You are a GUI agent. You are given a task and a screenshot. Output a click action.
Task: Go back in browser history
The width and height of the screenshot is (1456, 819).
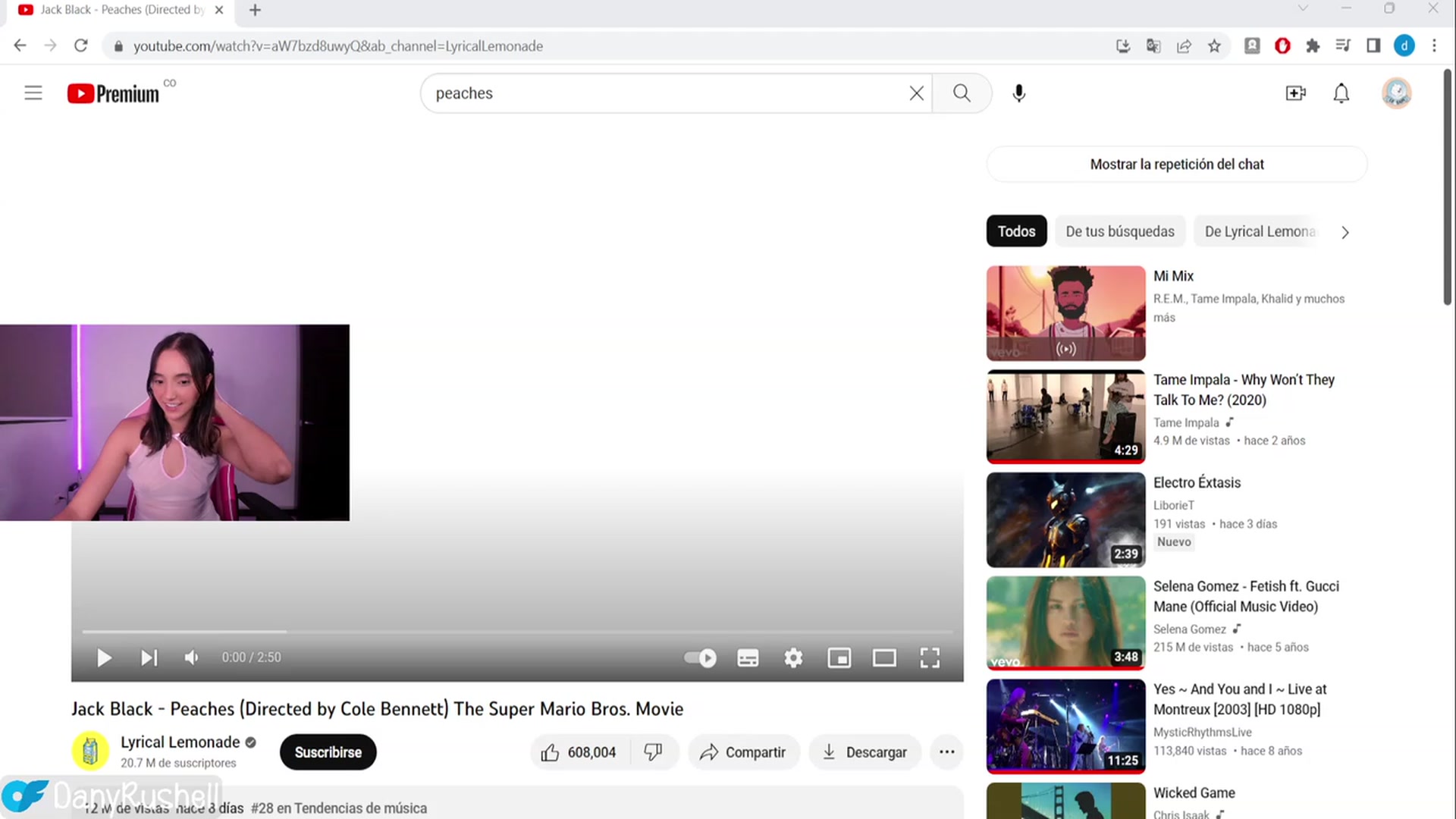(x=20, y=46)
